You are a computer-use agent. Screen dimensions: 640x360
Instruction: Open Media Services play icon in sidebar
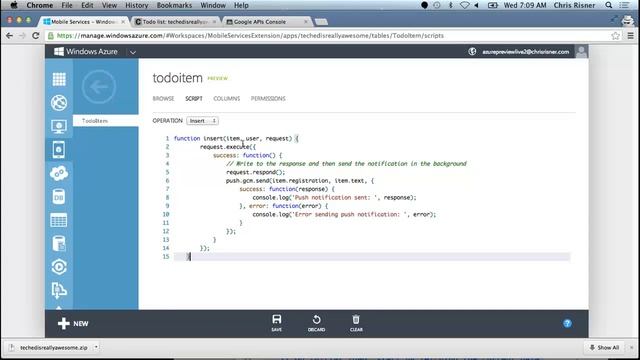coord(59,267)
